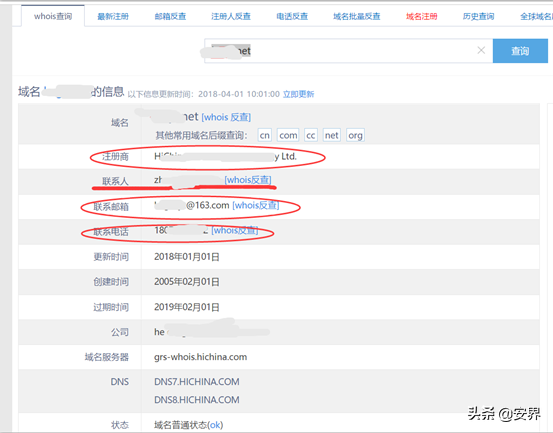Open the 注册人反查 tab
Viewport: 553px width, 433px height.
pos(231,16)
